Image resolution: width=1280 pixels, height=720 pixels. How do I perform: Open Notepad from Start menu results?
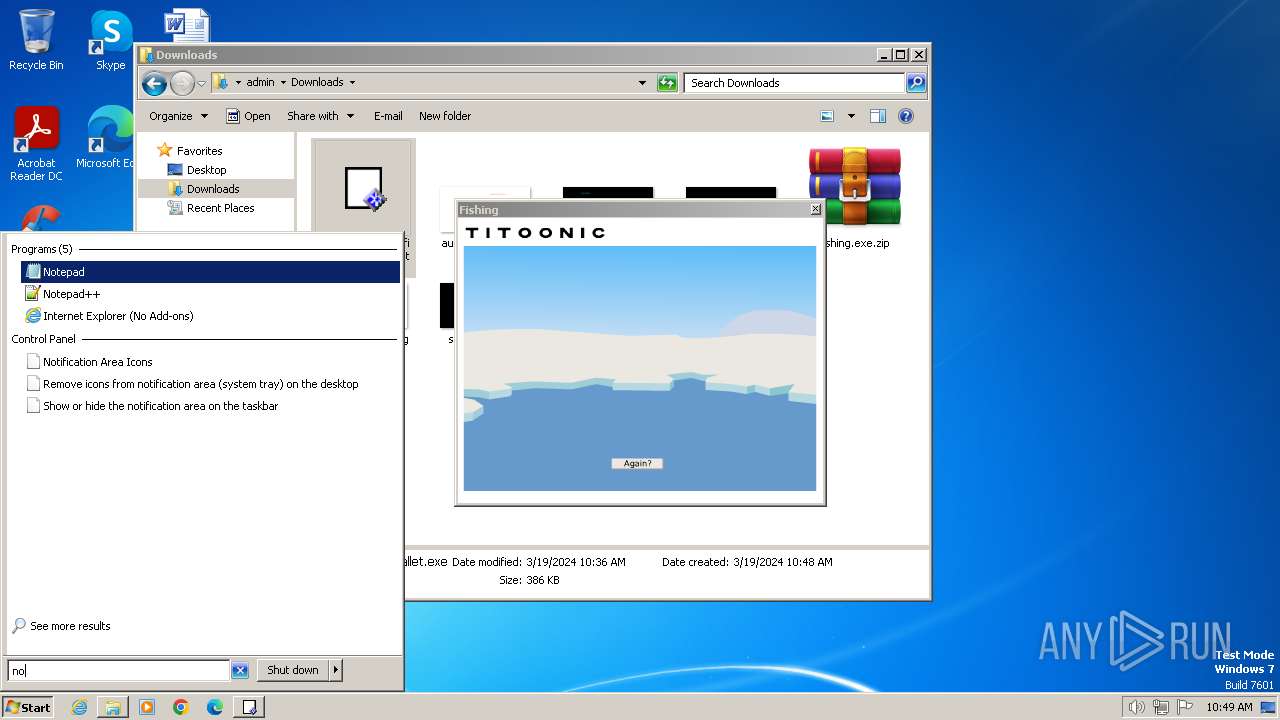pyautogui.click(x=210, y=272)
